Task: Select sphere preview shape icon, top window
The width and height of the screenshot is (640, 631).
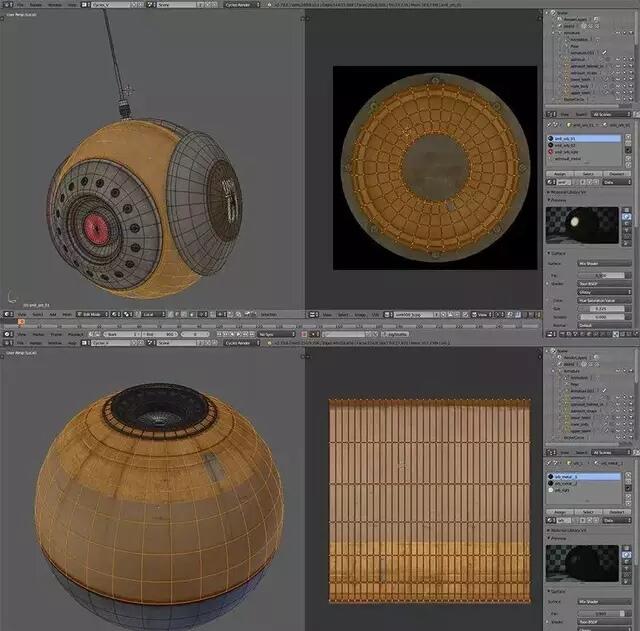Action: (627, 217)
